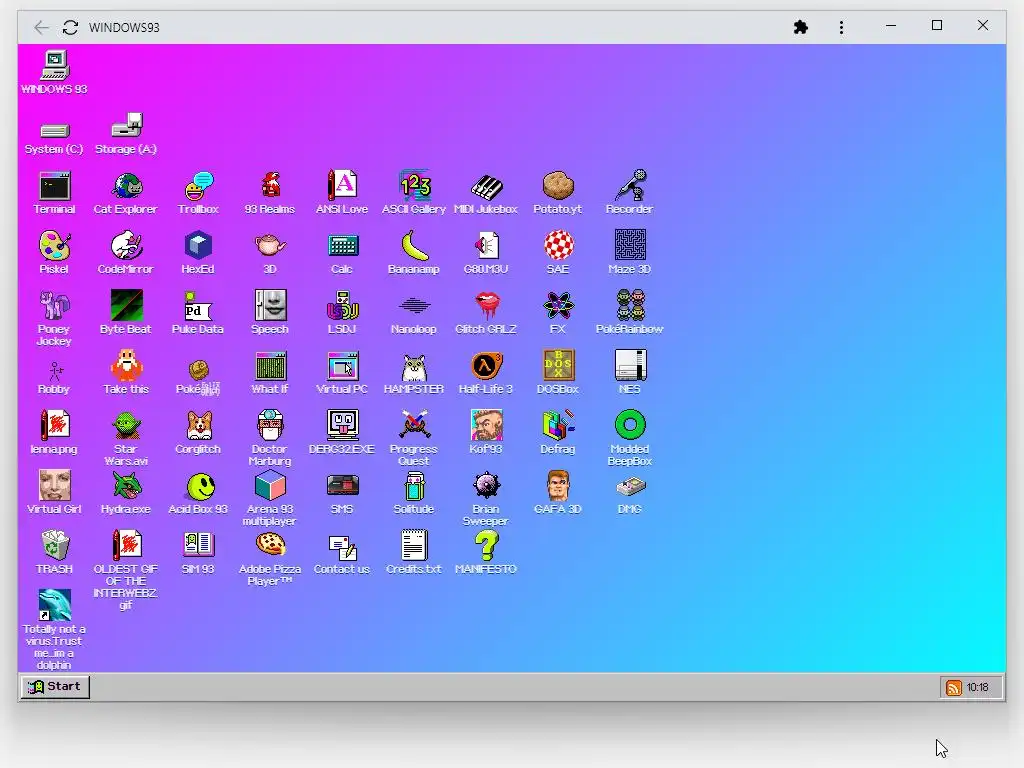Select the HAMPSTER icon
This screenshot has width=1024, height=768.
click(414, 367)
